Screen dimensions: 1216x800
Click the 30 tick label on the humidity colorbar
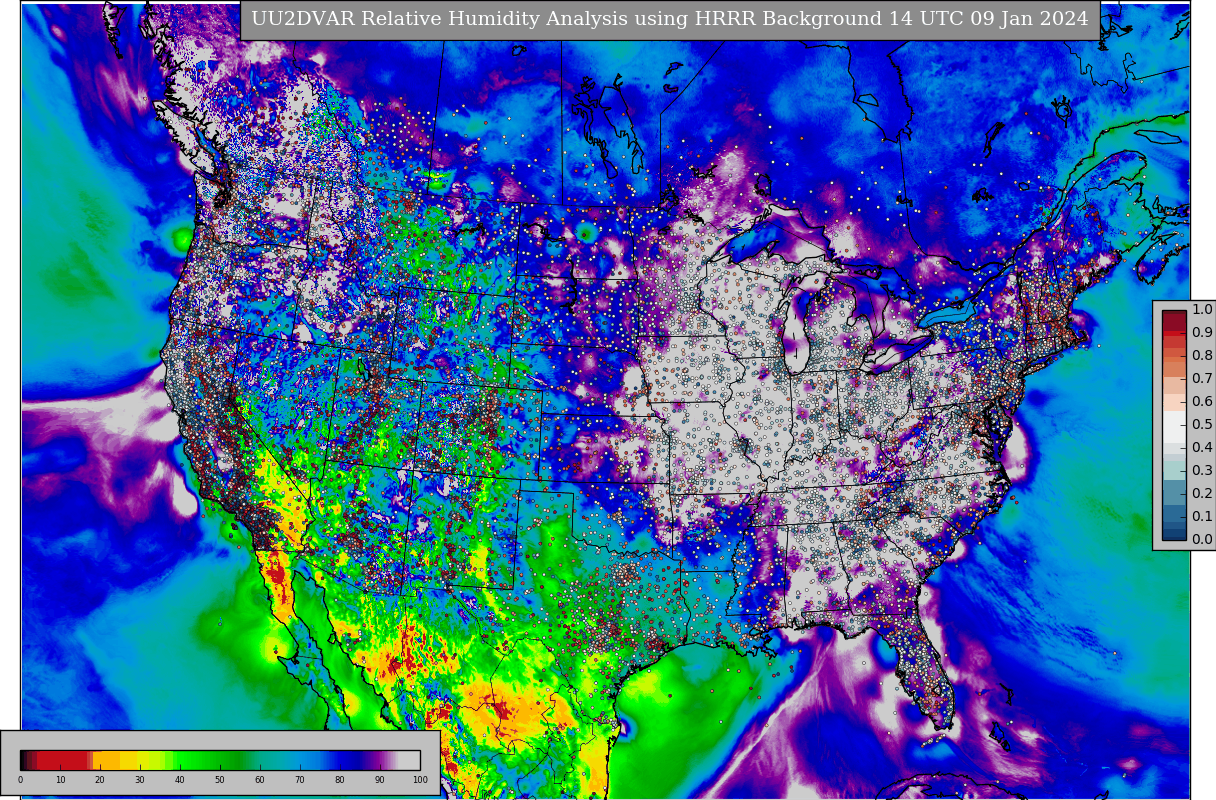140,779
